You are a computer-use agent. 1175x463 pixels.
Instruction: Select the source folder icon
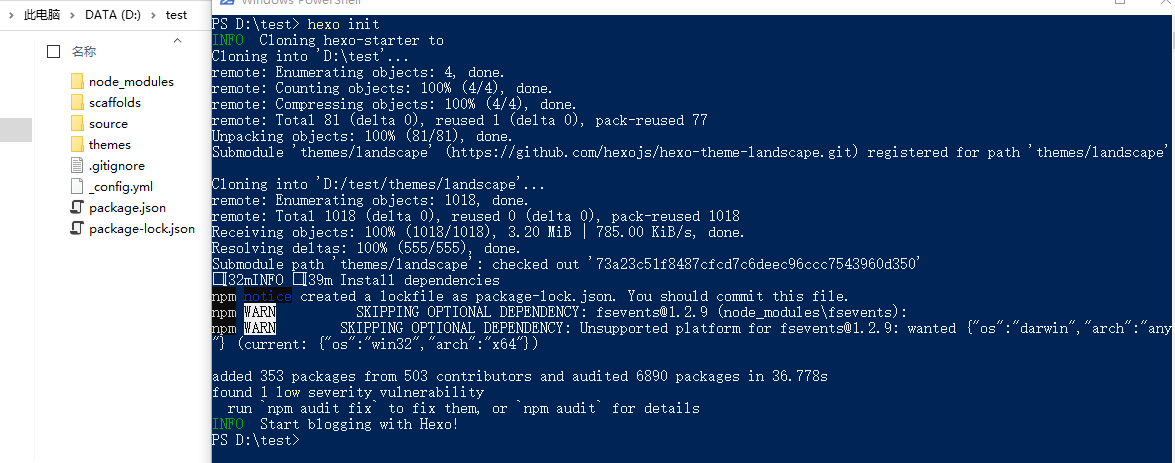[77, 124]
